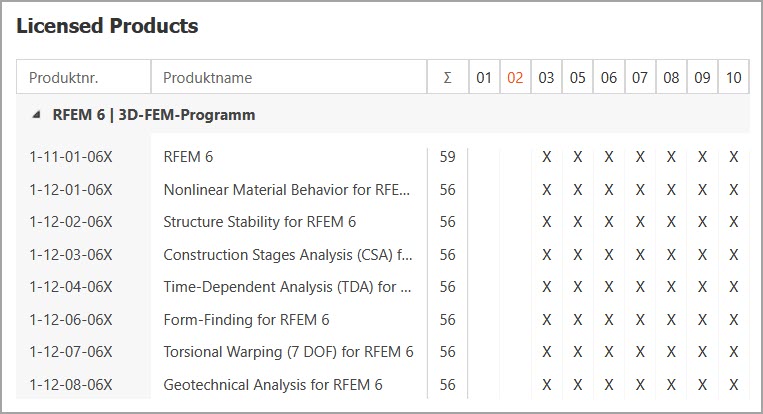
Task: Click the sum value 59 for RFEM 6
Action: pos(447,157)
